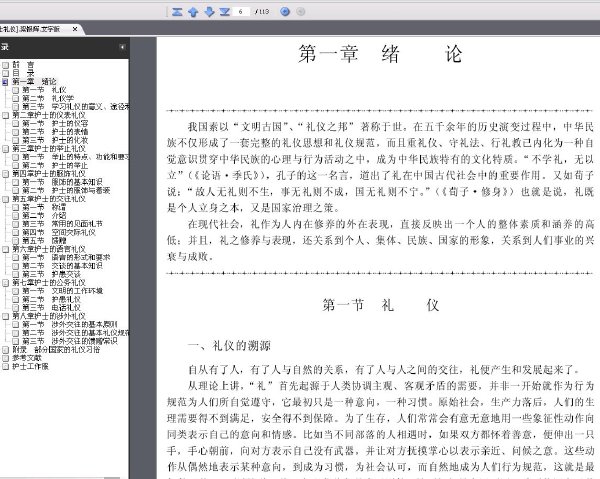The height and width of the screenshot is (479, 600).
Task: Click the 一、礼仪的溯源 subheading
Action: [229, 346]
